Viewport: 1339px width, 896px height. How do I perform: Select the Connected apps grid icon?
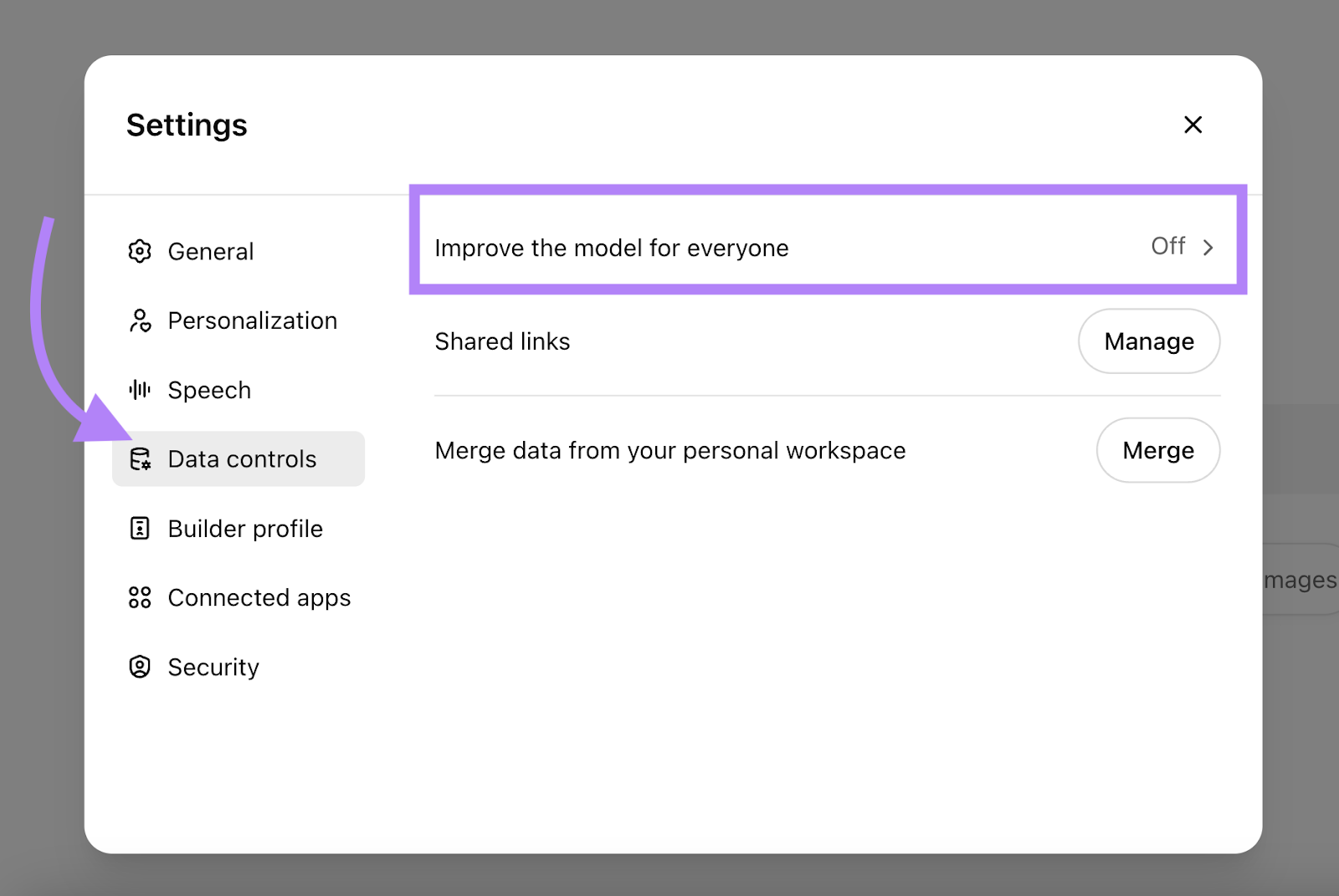pyautogui.click(x=140, y=597)
